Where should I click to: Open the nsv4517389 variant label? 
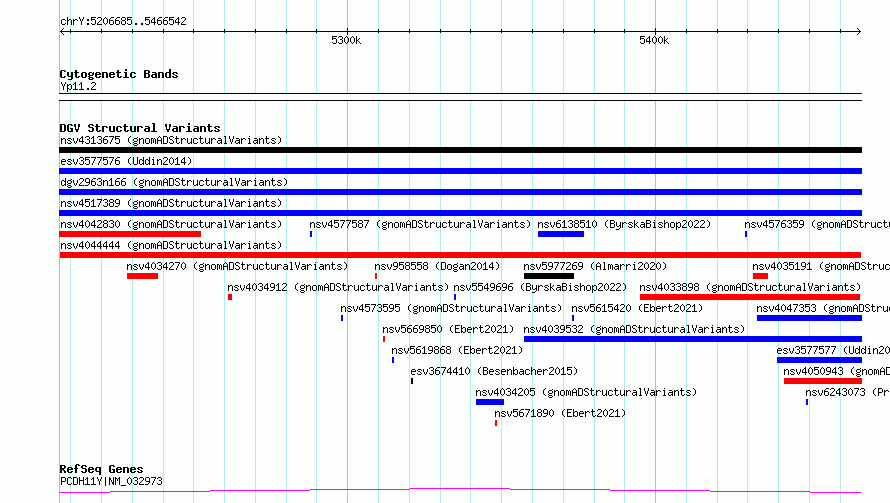tap(171, 203)
